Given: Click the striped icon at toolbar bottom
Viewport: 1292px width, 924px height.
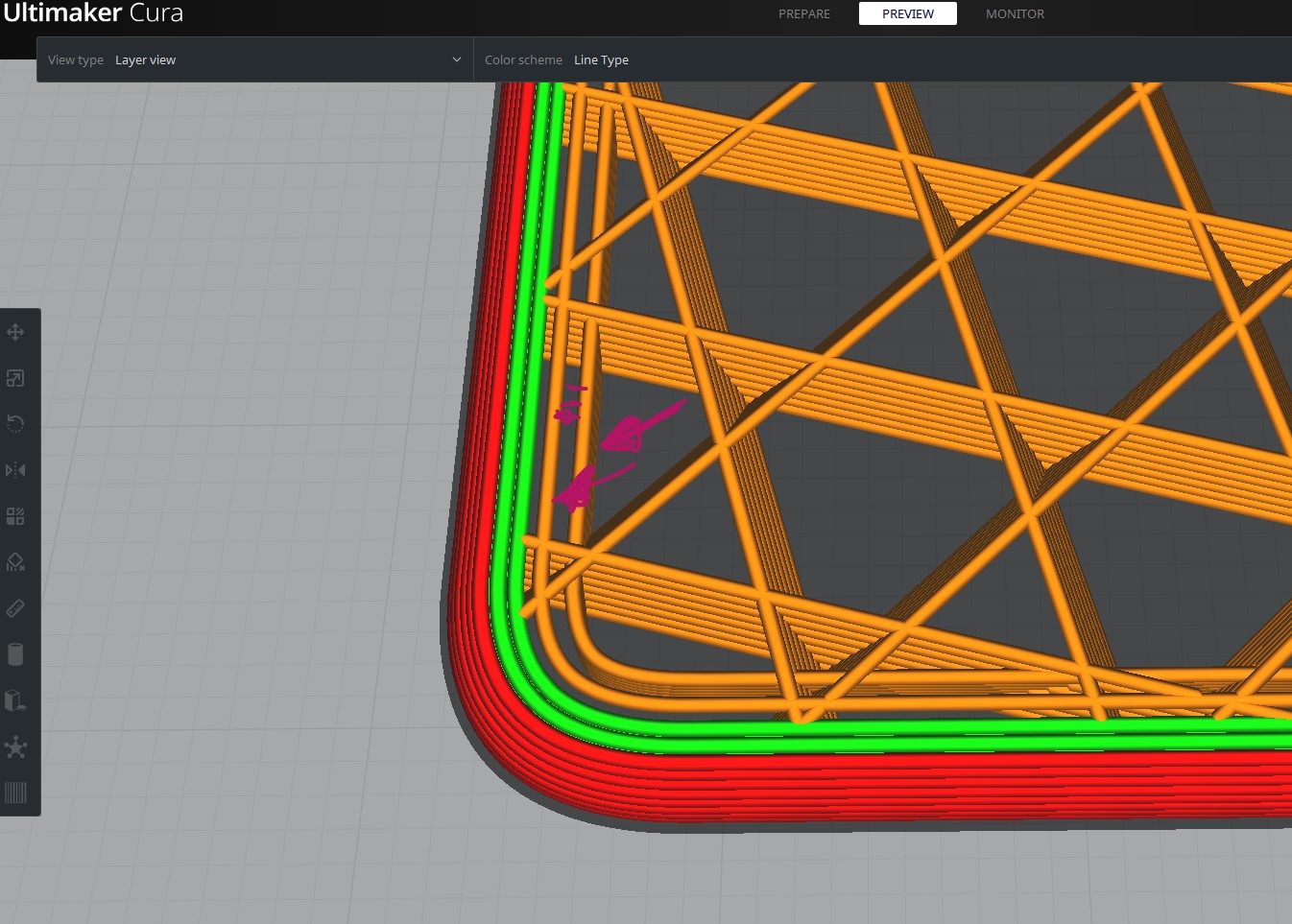Looking at the screenshot, I should pyautogui.click(x=15, y=792).
